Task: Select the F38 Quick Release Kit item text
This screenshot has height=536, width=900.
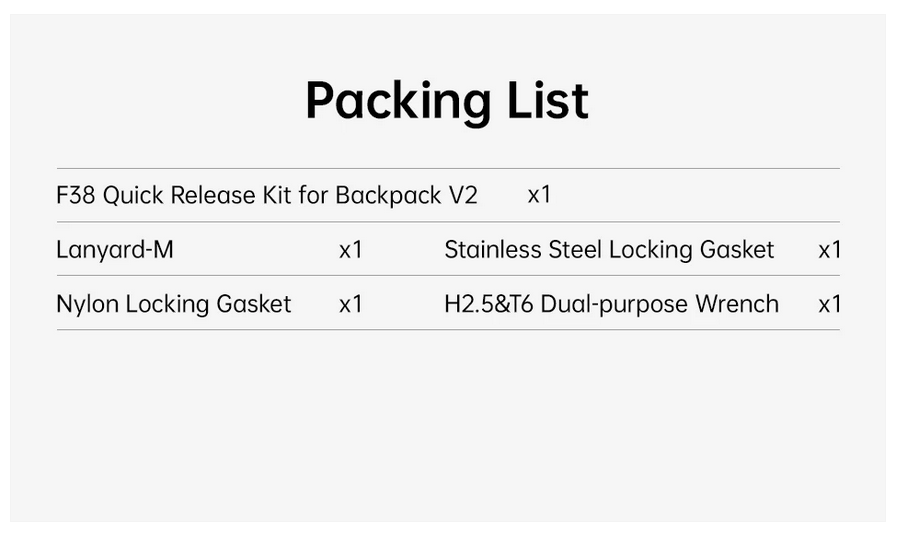Action: click(x=267, y=195)
